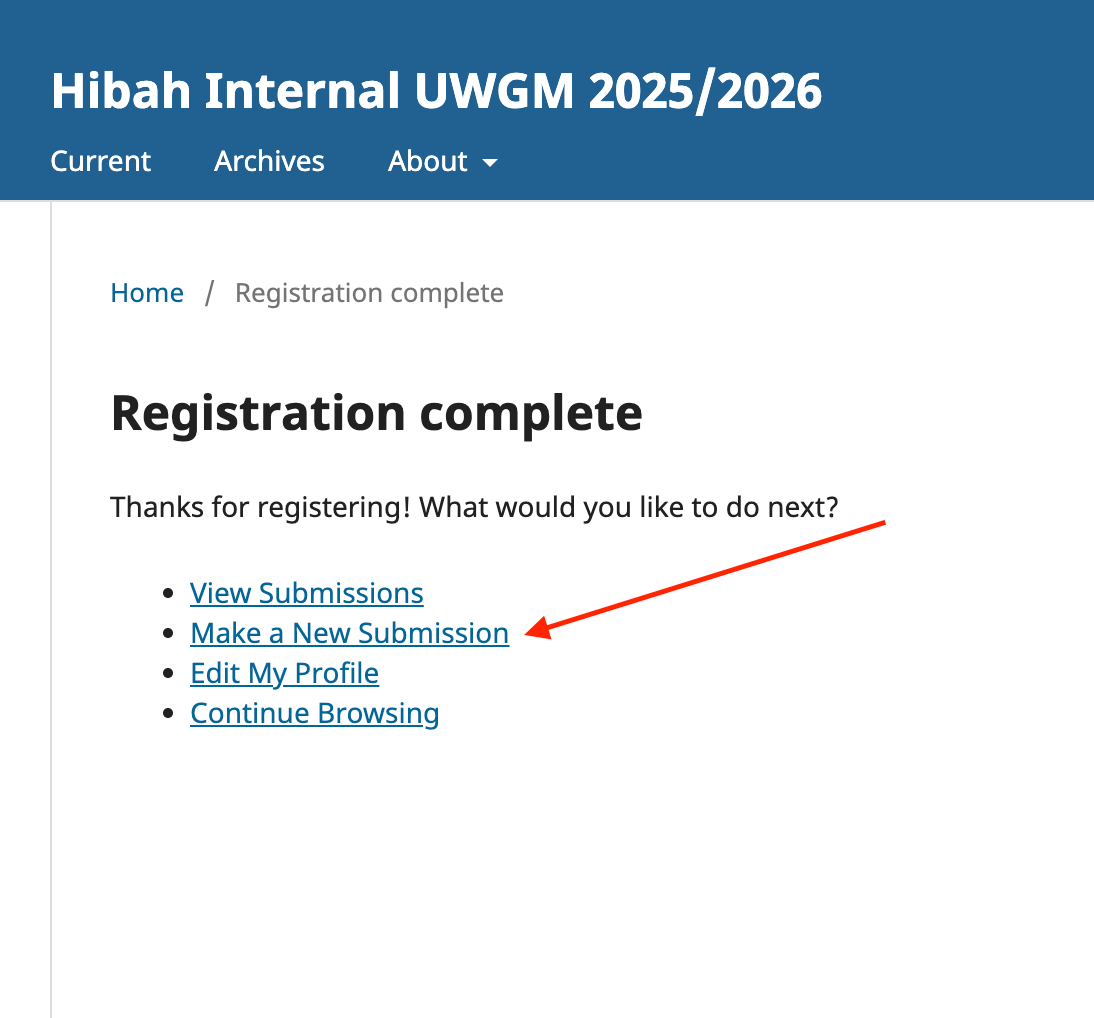The width and height of the screenshot is (1094, 1018).
Task: Click the grey Registration complete breadcrumb text
Action: tap(369, 293)
